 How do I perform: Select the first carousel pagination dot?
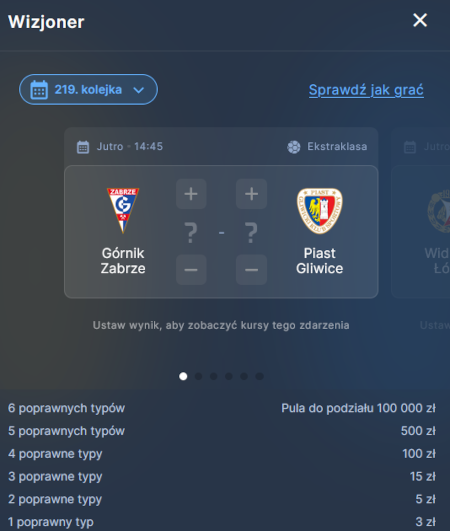[183, 376]
